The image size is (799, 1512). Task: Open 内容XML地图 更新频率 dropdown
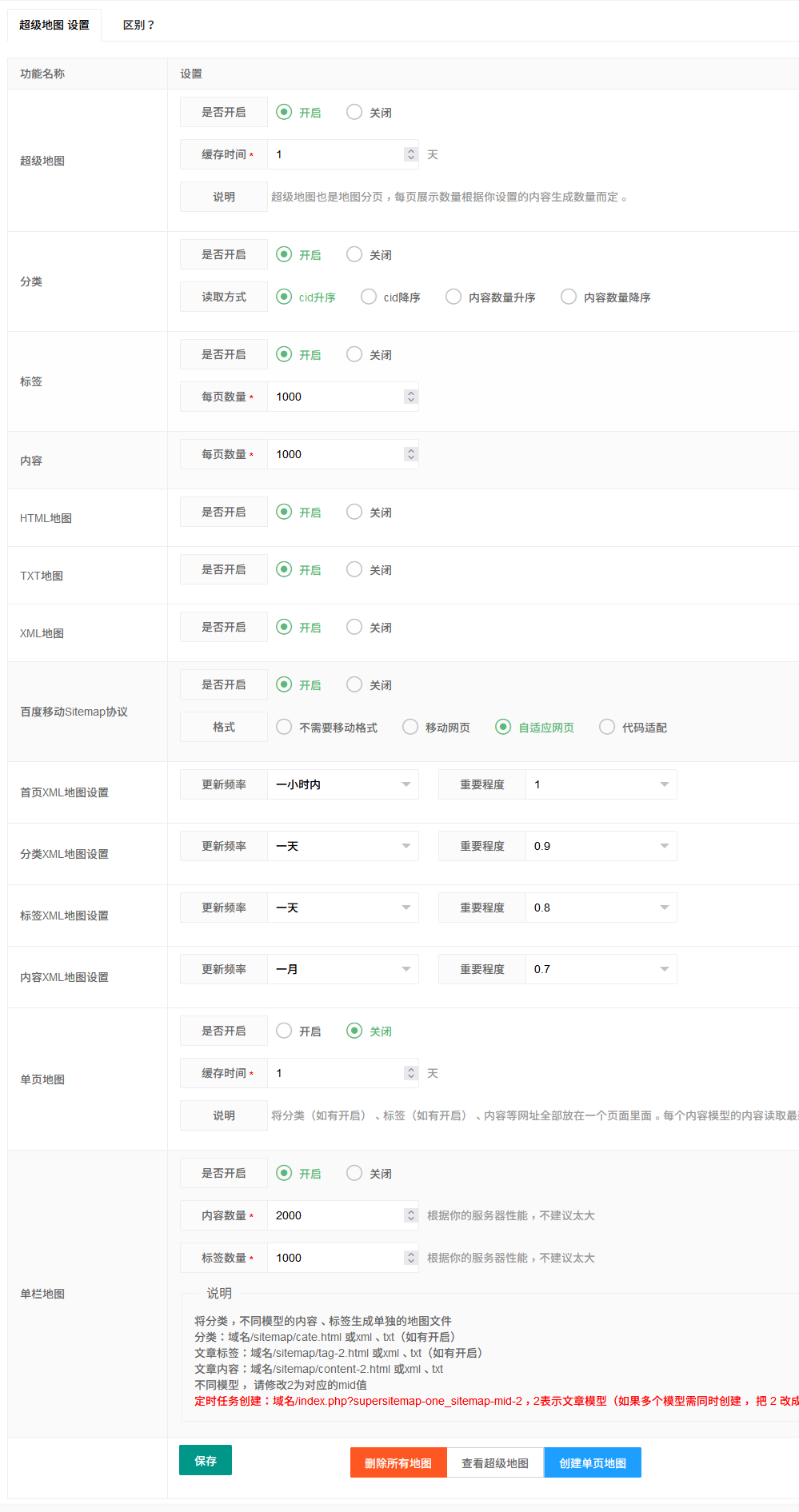click(342, 969)
